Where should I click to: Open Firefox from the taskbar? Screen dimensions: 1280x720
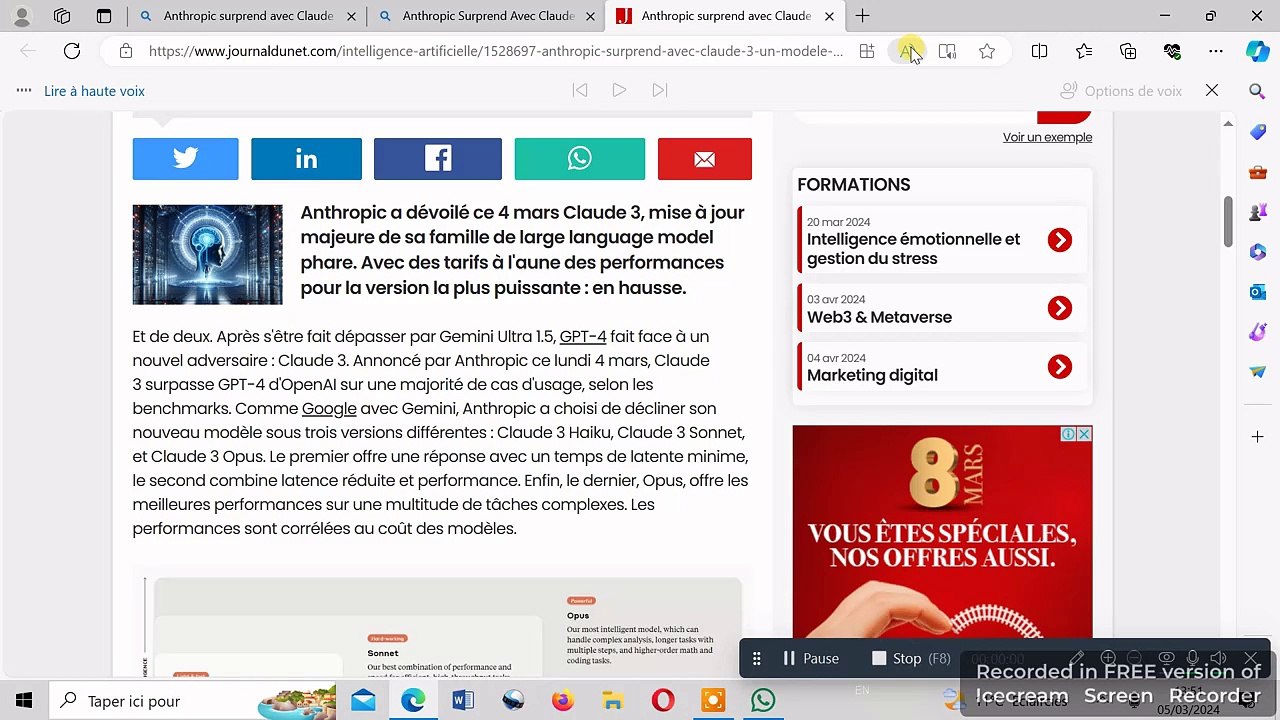[x=563, y=700]
